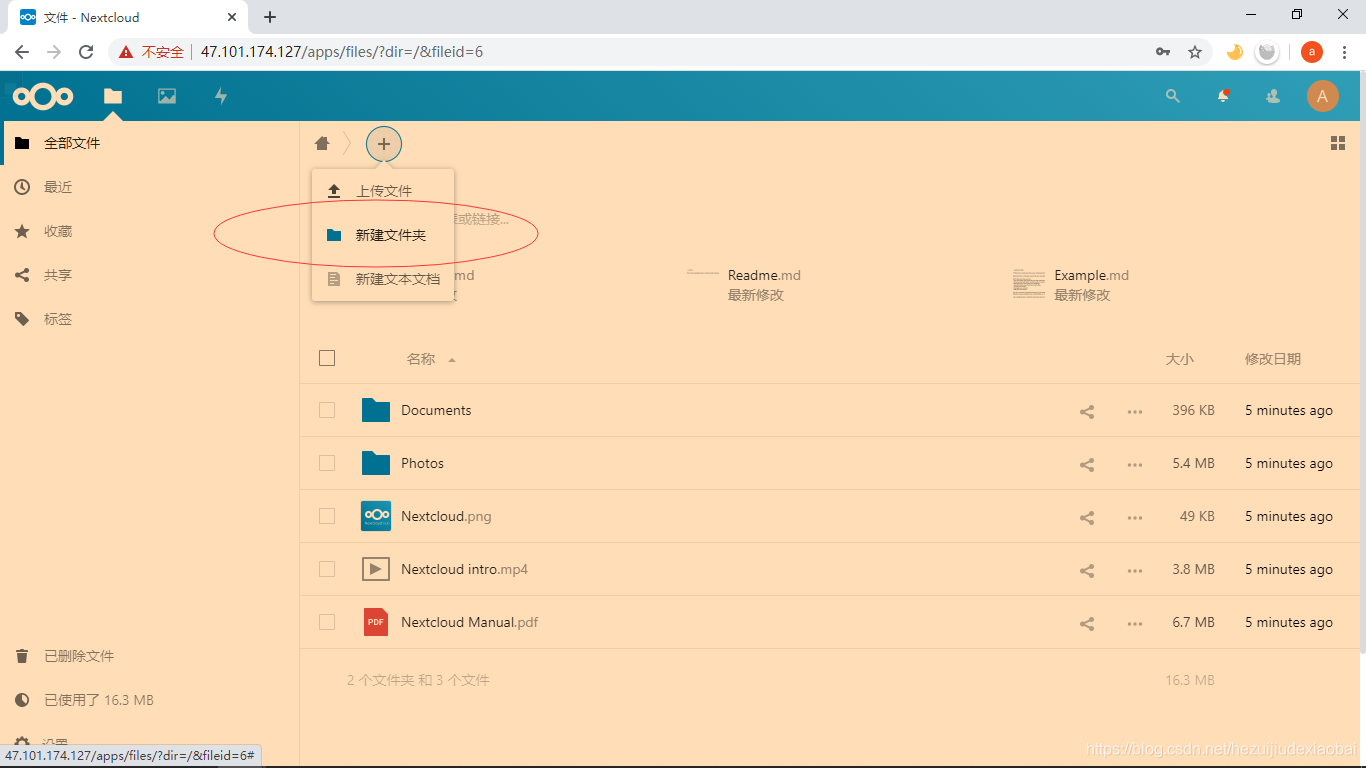Select 收藏 in the sidebar
Screen dimensions: 1366x768
tap(150, 231)
